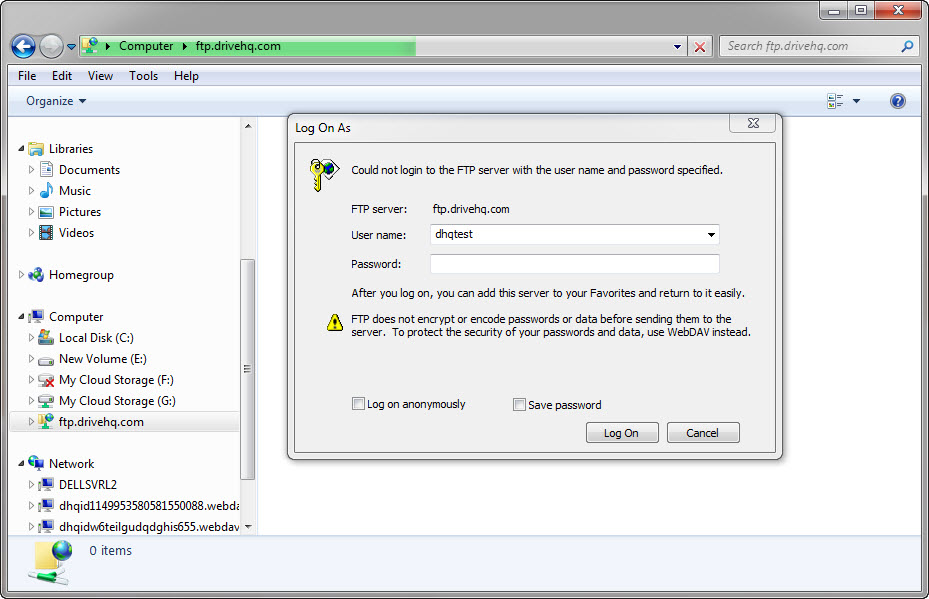Select Local Disk (C:) drive icon
This screenshot has height=599, width=929.
point(46,338)
